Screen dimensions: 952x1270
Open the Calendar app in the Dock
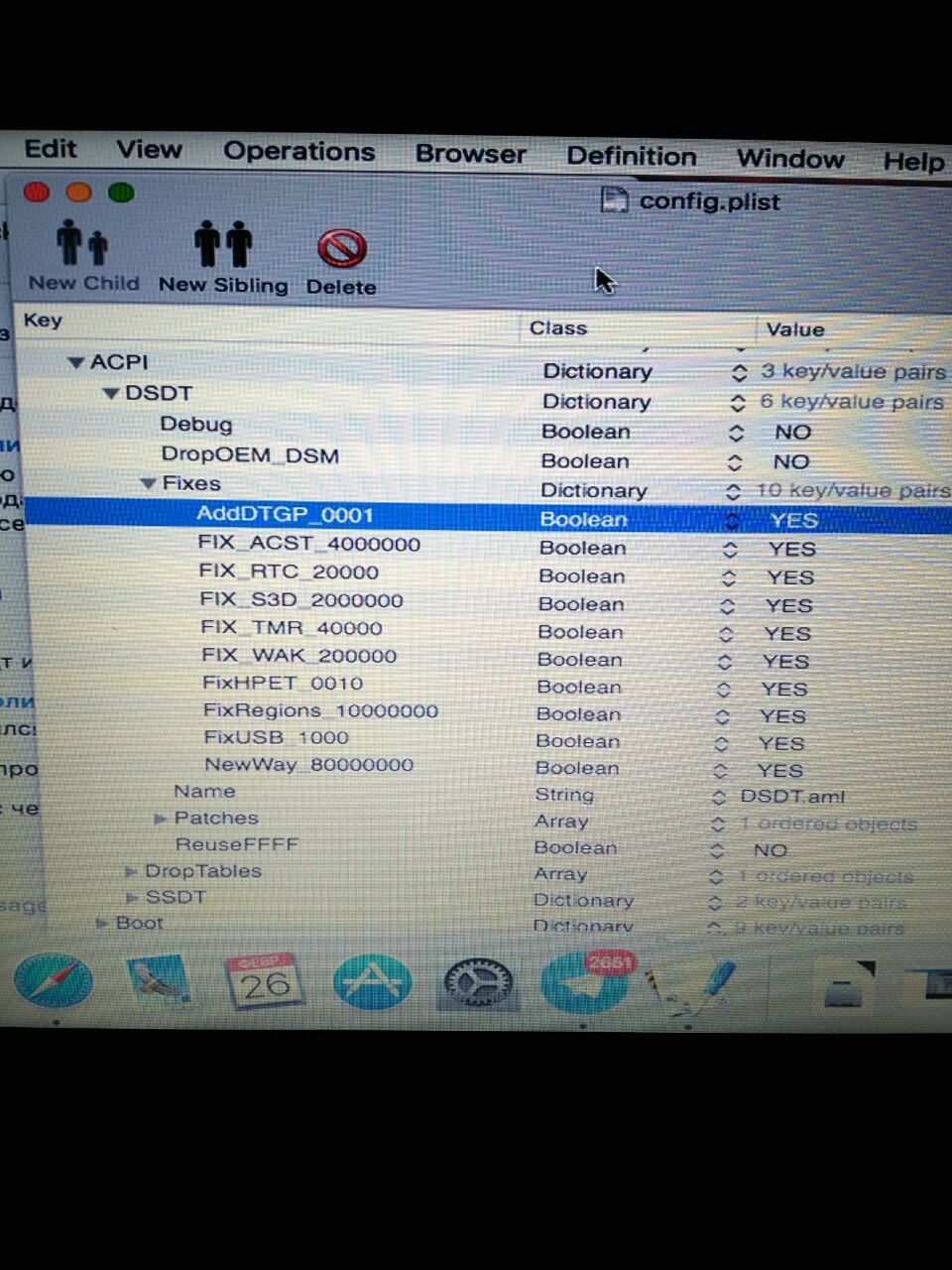(264, 980)
